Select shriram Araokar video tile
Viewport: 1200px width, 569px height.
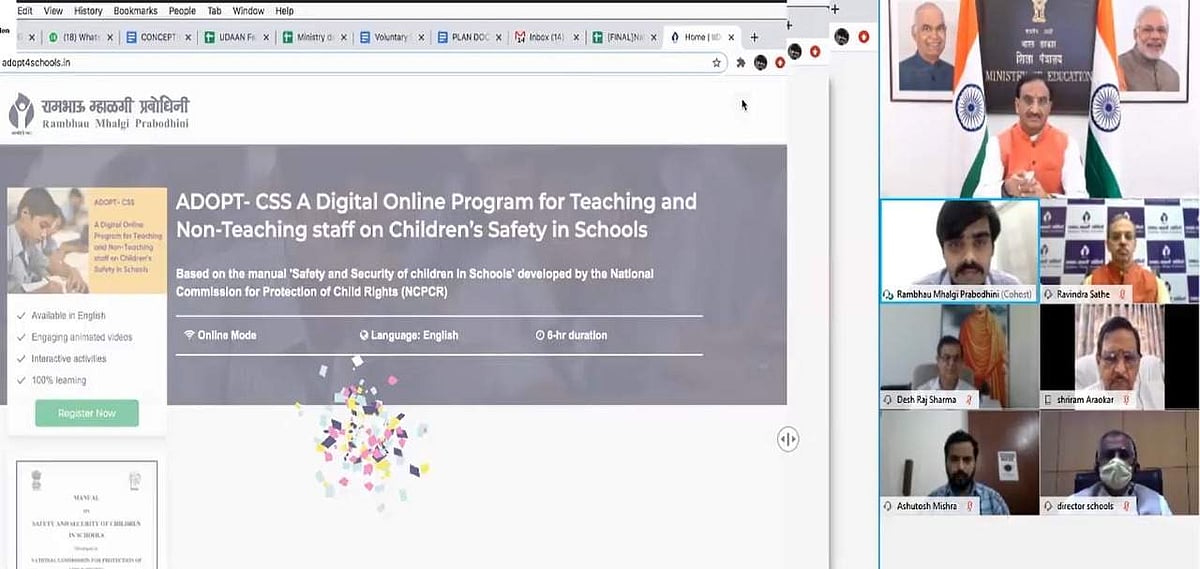point(1119,355)
